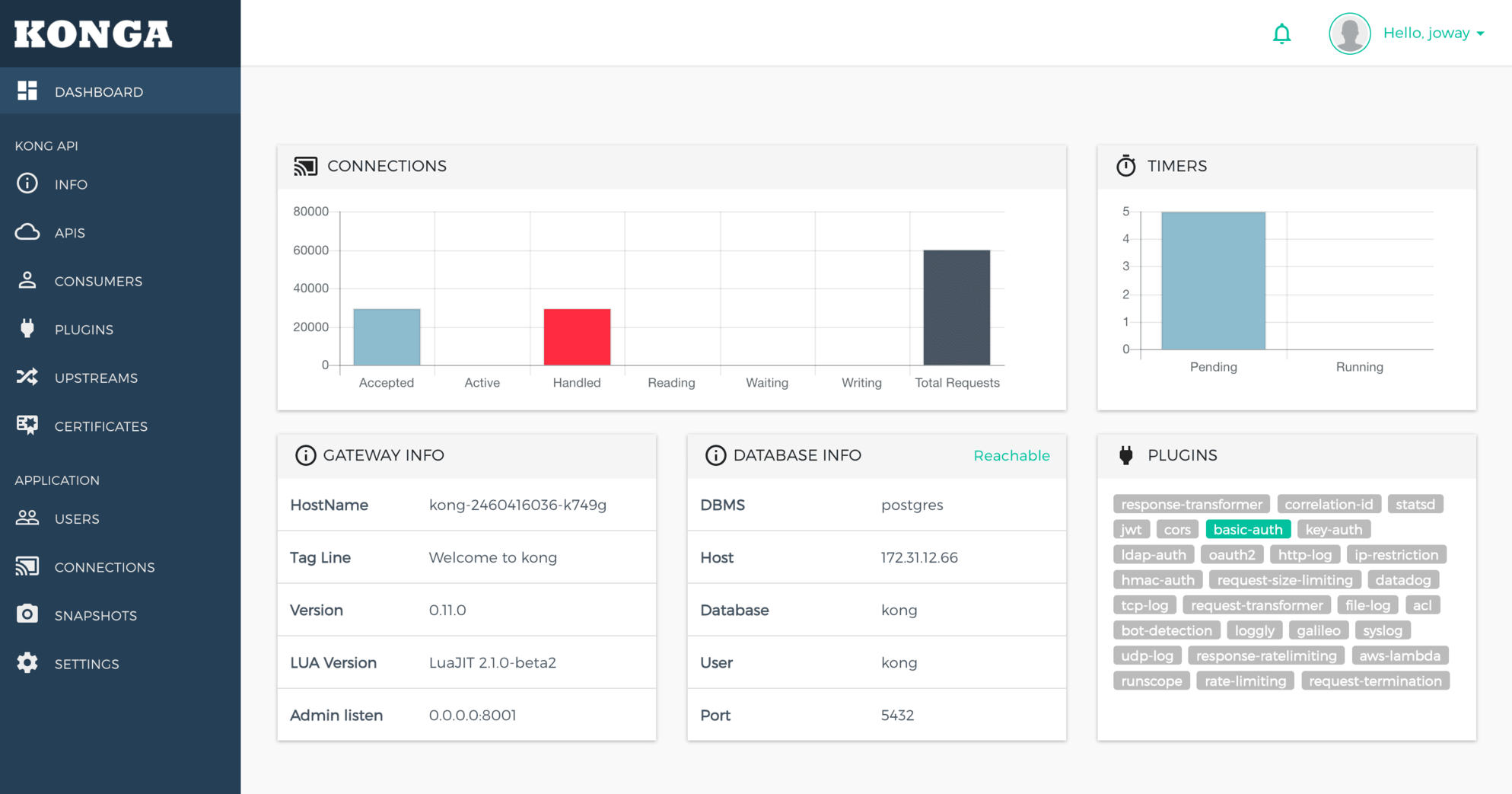Click the Users people icon
Viewport: 1512px width, 794px height.
coord(27,518)
